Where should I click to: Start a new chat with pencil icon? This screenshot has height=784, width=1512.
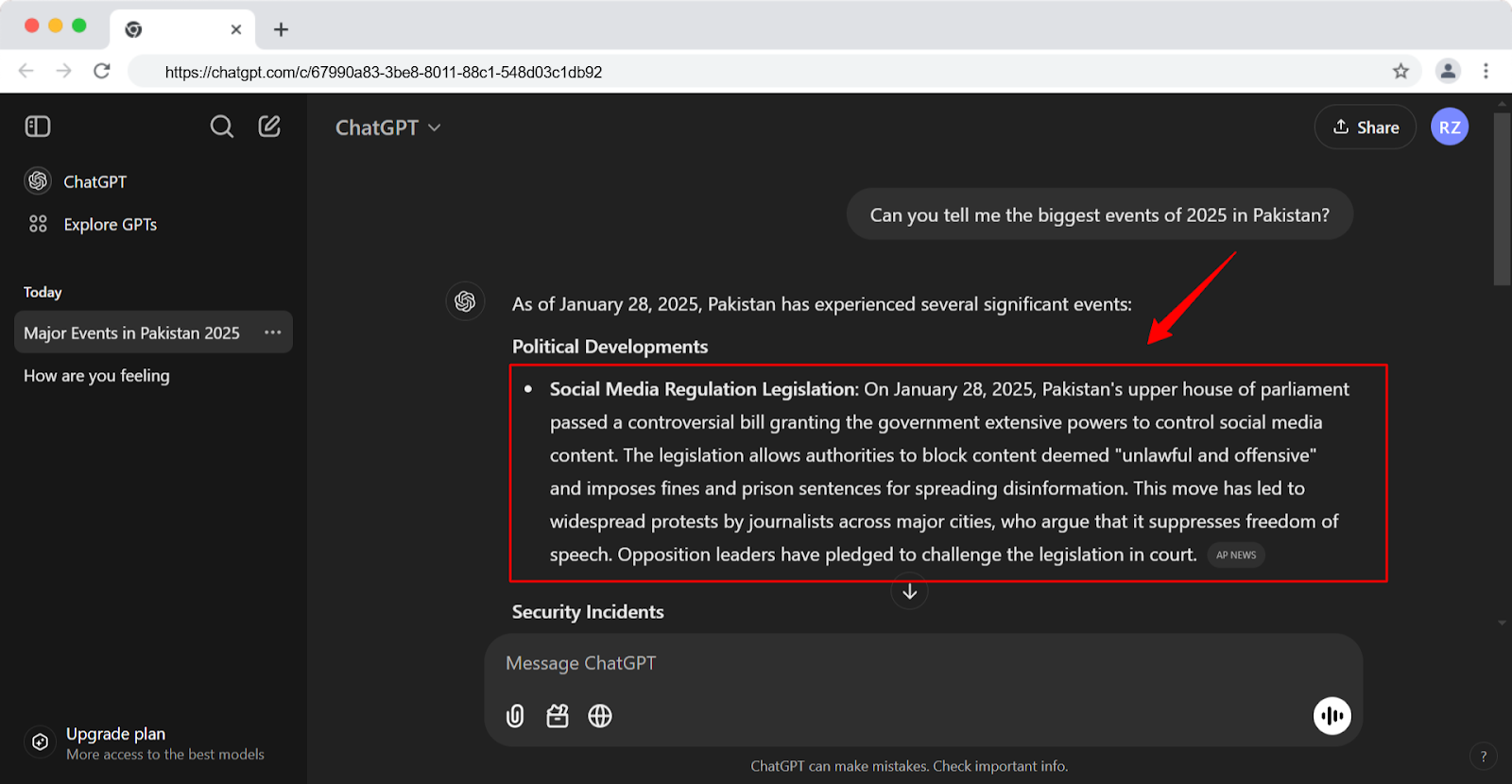(x=269, y=127)
